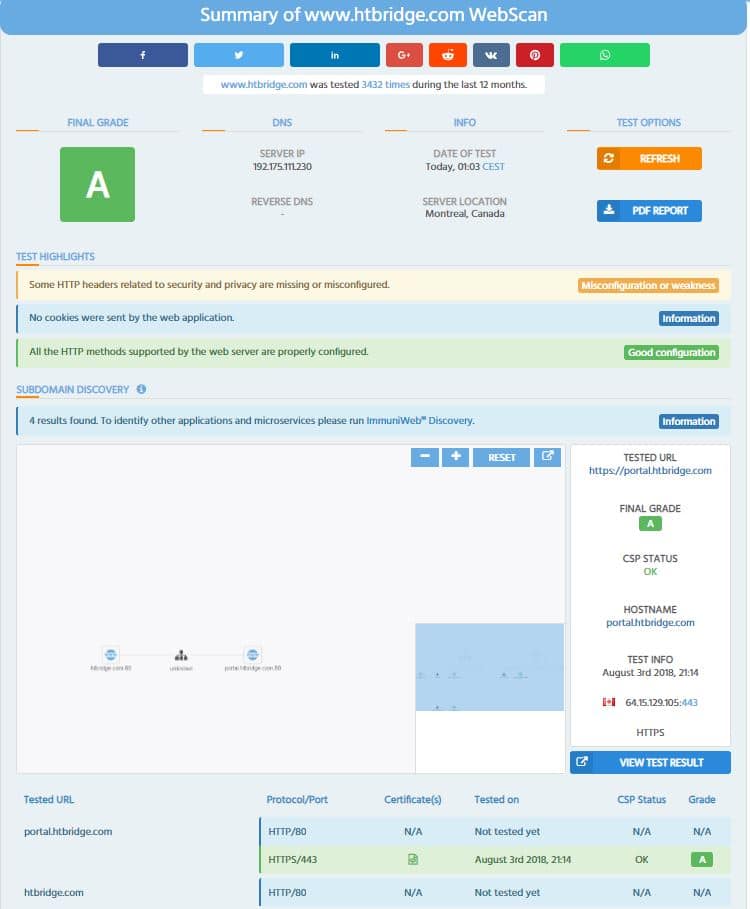Click the CSP Status column header
The width and height of the screenshot is (750, 909).
coord(642,799)
